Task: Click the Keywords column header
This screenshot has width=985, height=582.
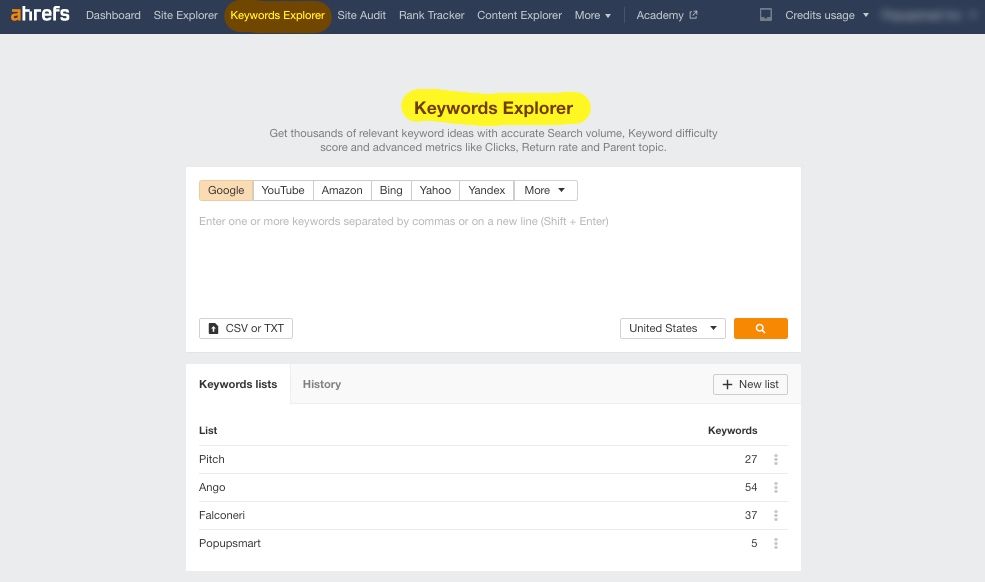Action: click(x=732, y=431)
